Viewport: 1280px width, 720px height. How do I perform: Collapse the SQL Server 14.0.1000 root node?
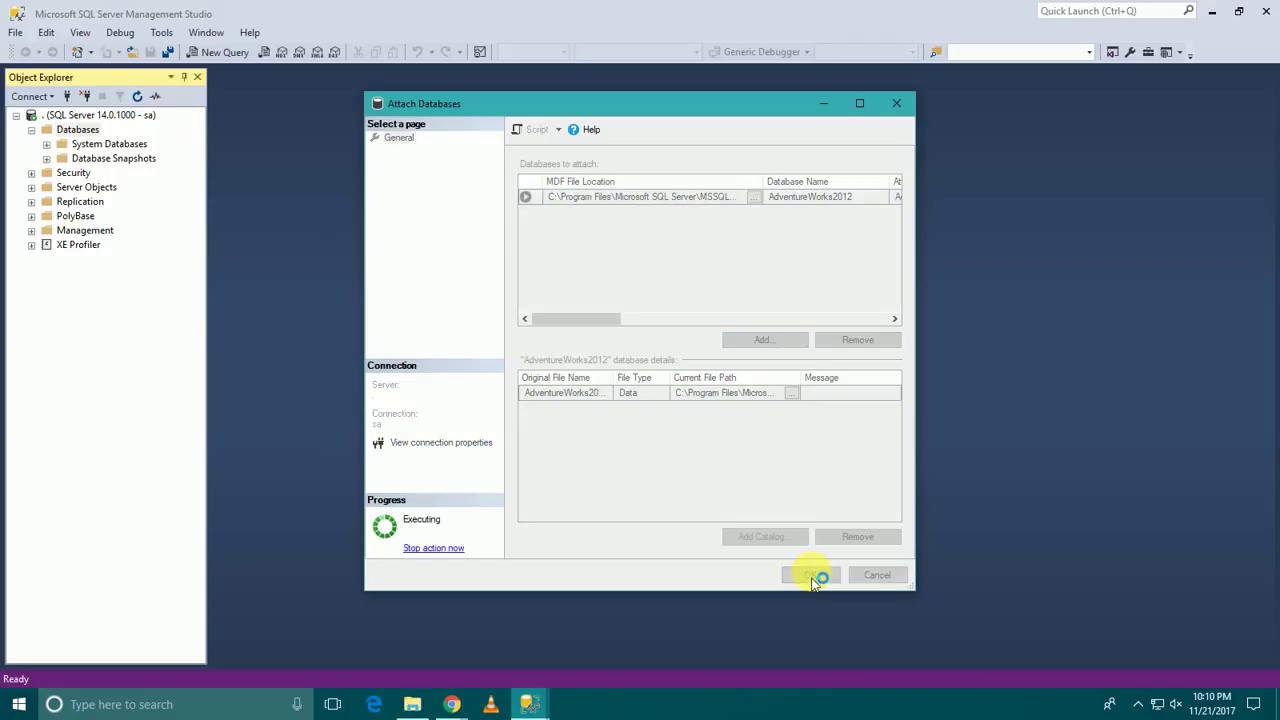click(16, 115)
